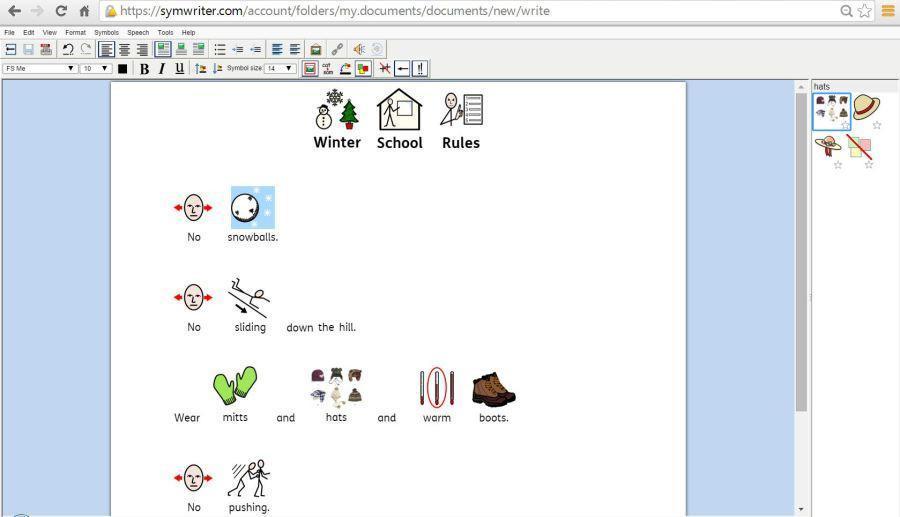900x517 pixels.
Task: Click the snowballs symbol in the document
Action: click(x=252, y=207)
